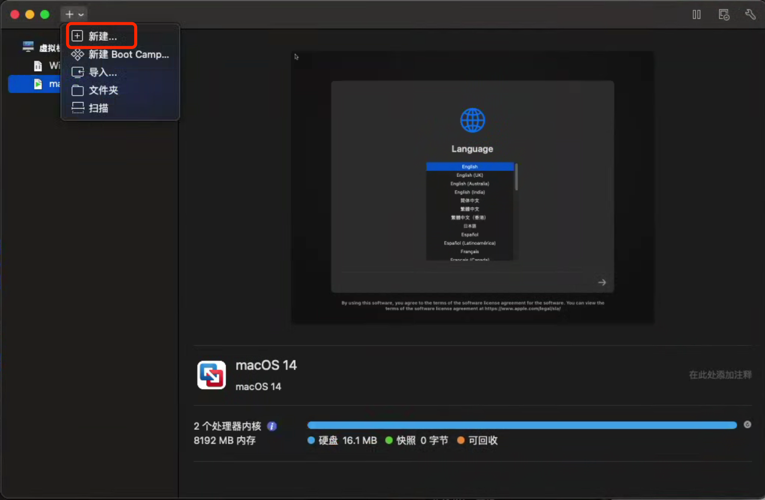Click the processor cores info icon
The image size is (765, 500).
coord(272,426)
